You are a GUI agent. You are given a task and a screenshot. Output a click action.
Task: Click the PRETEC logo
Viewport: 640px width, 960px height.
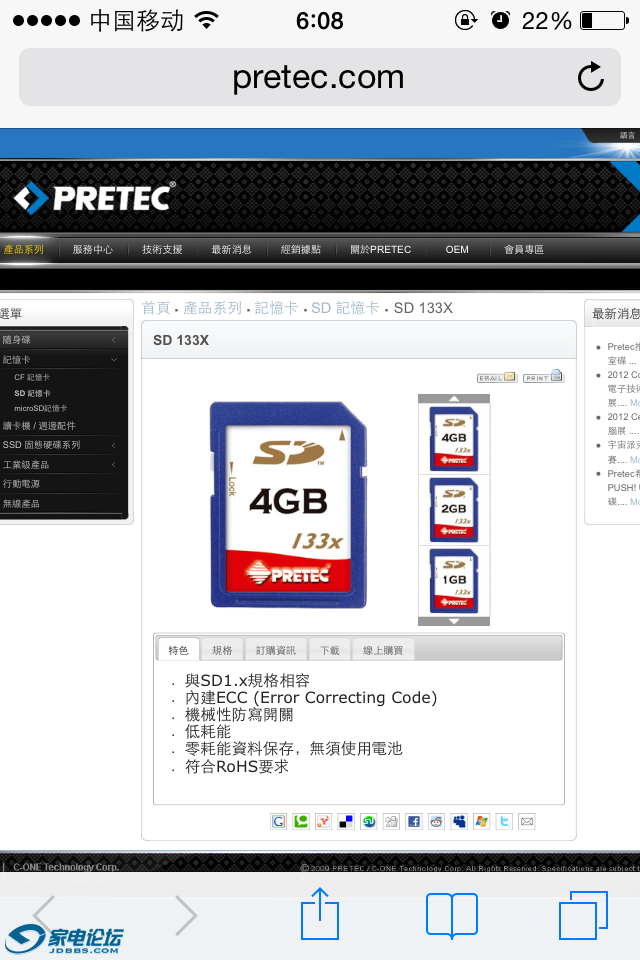(95, 198)
